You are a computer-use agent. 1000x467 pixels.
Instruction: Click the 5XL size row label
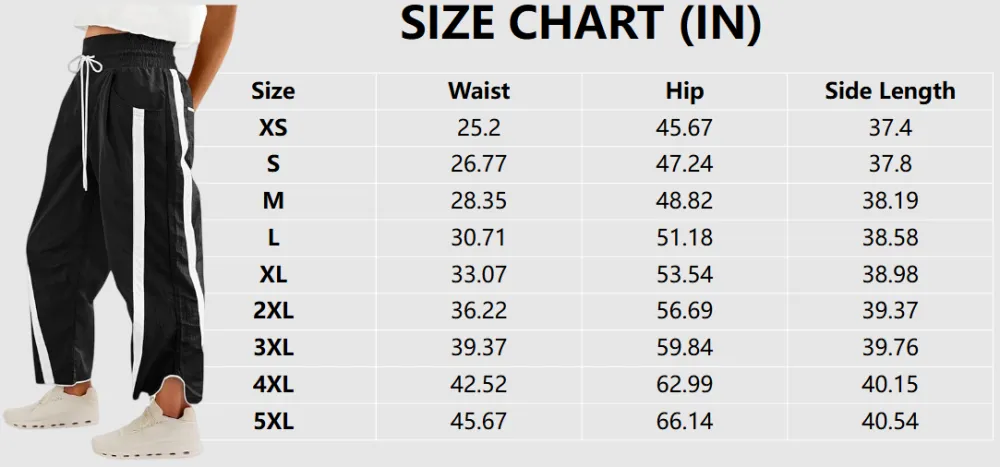273,421
